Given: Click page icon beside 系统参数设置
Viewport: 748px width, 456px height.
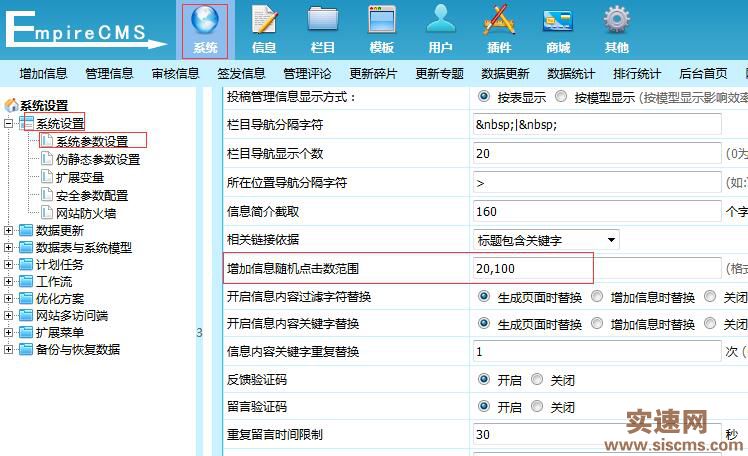Looking at the screenshot, I should pos(47,140).
